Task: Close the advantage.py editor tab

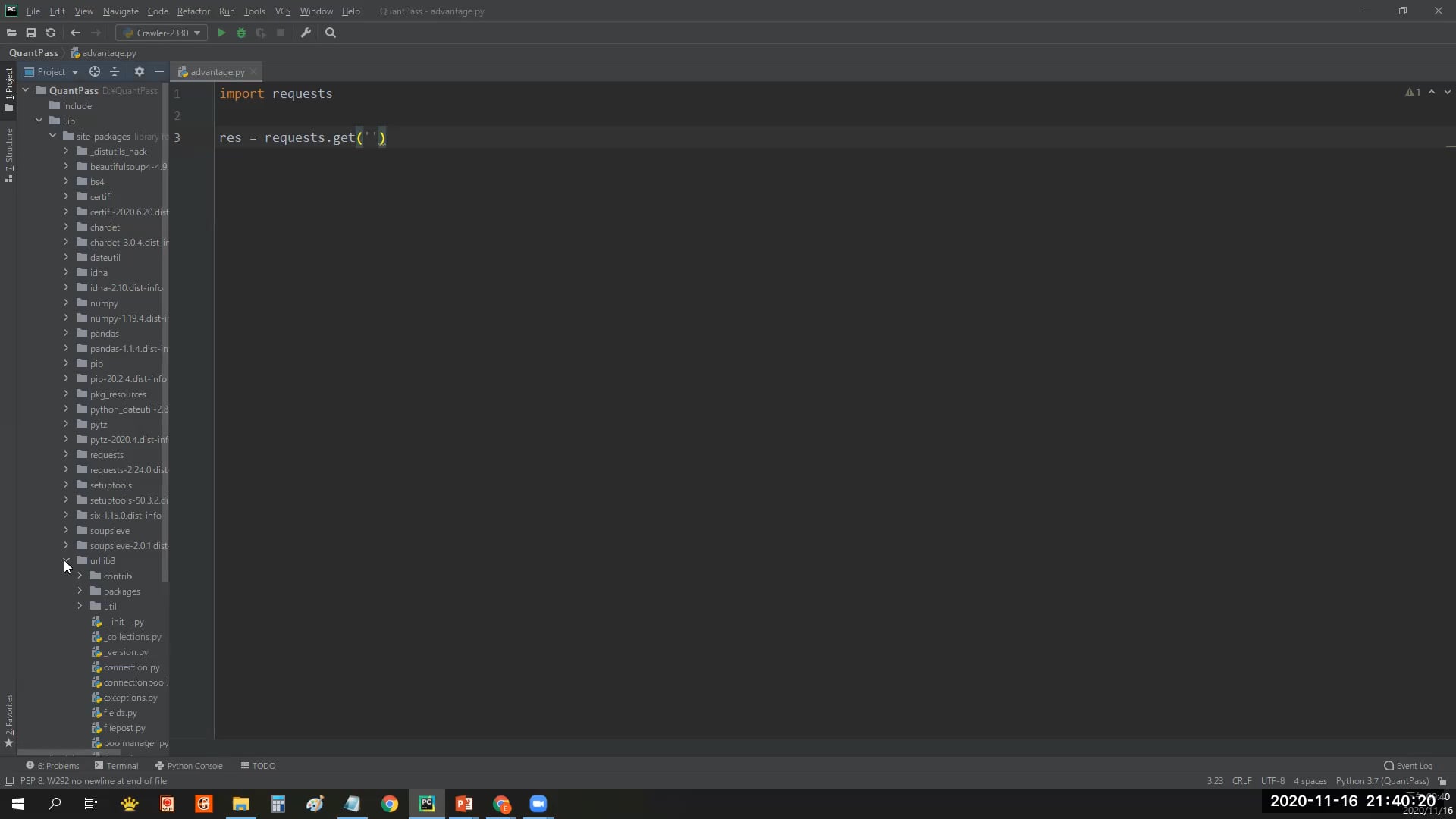Action: pyautogui.click(x=254, y=71)
